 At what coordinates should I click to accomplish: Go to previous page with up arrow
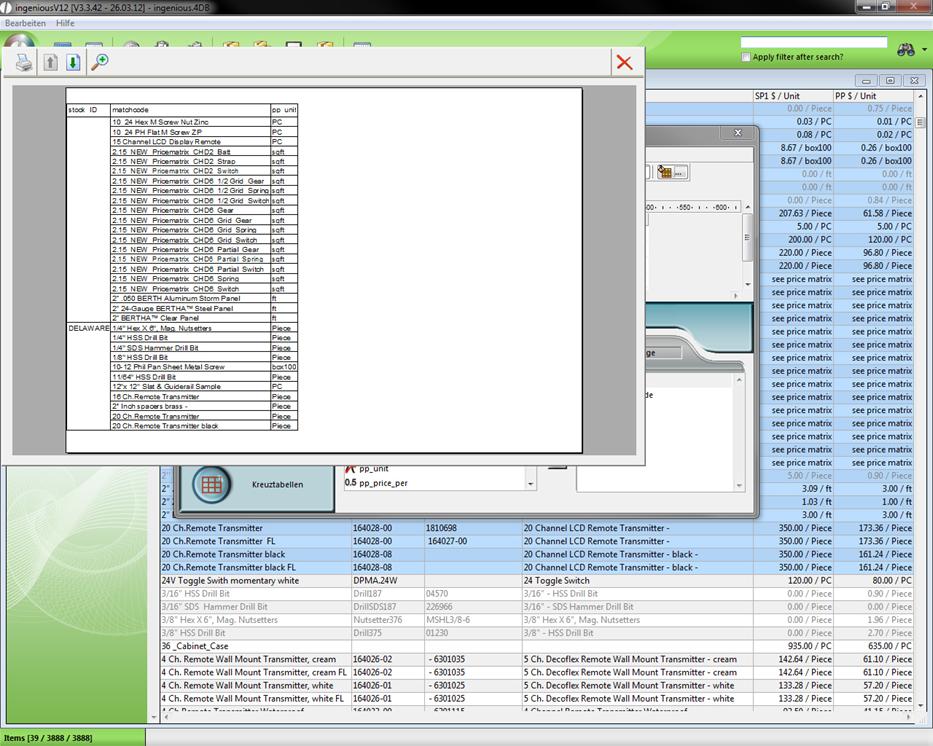click(50, 62)
